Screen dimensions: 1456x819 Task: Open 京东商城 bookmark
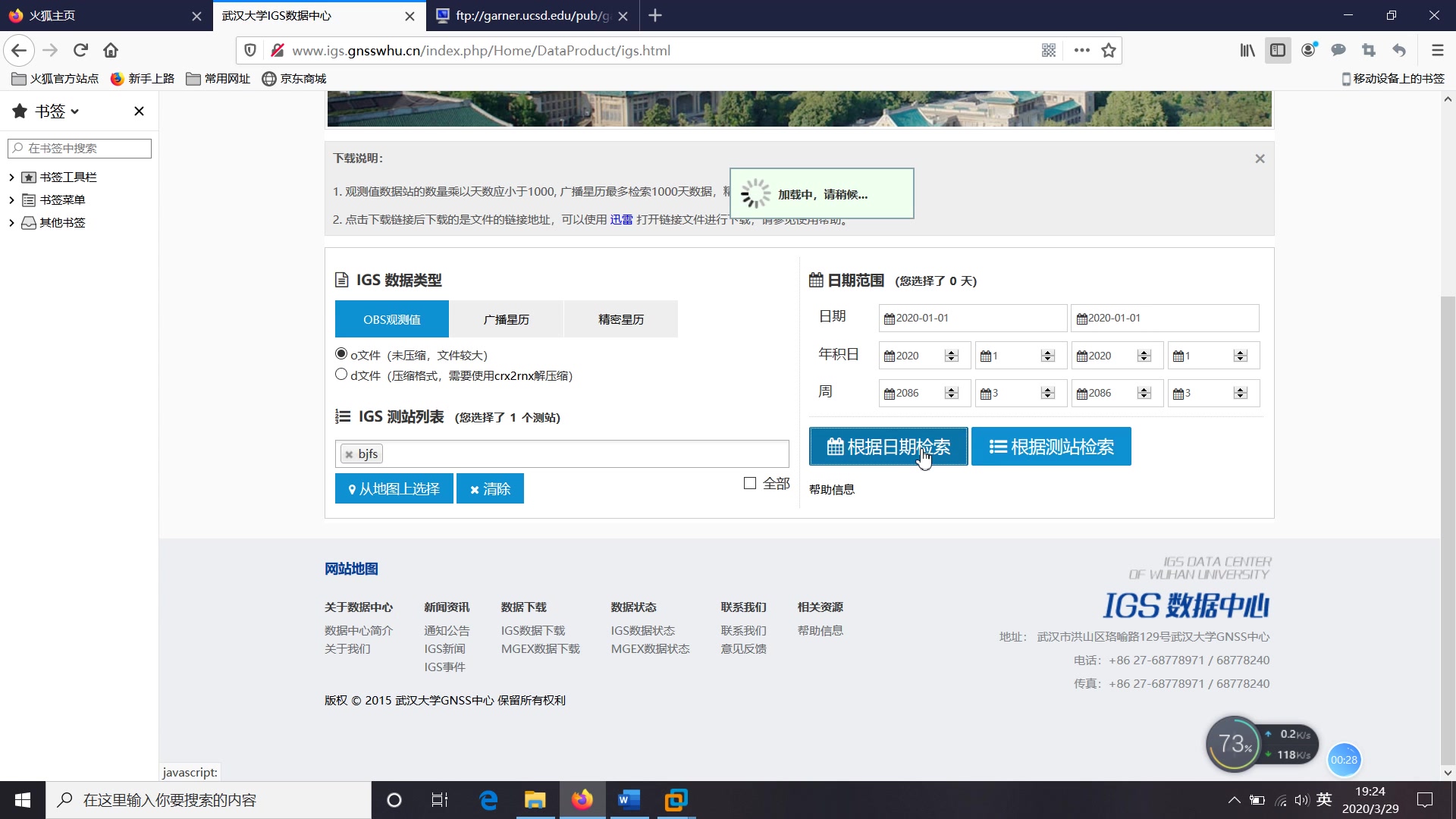click(294, 79)
